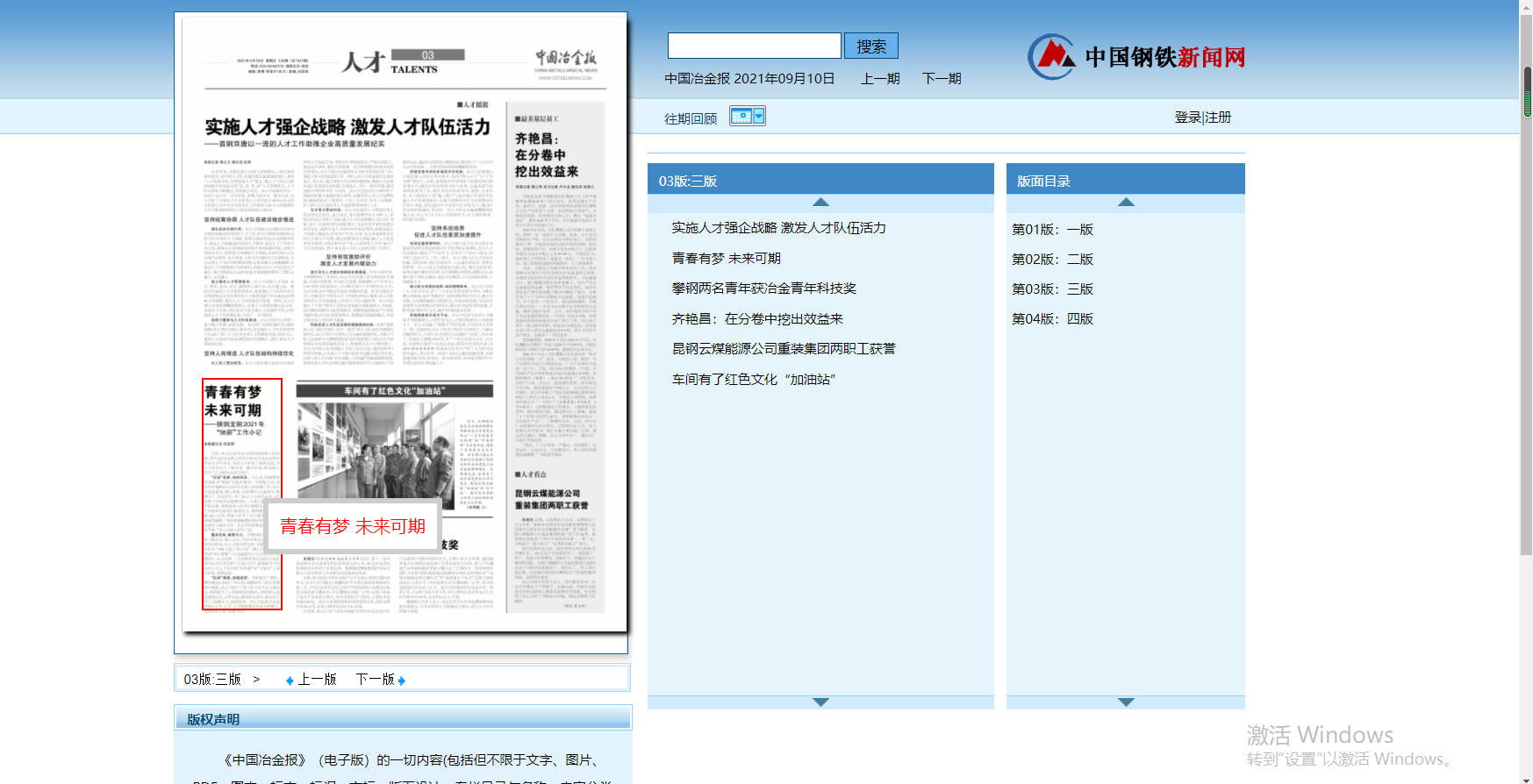Open the 往期回顾 calendar picker icon
The height and width of the screenshot is (784, 1533).
click(x=748, y=116)
